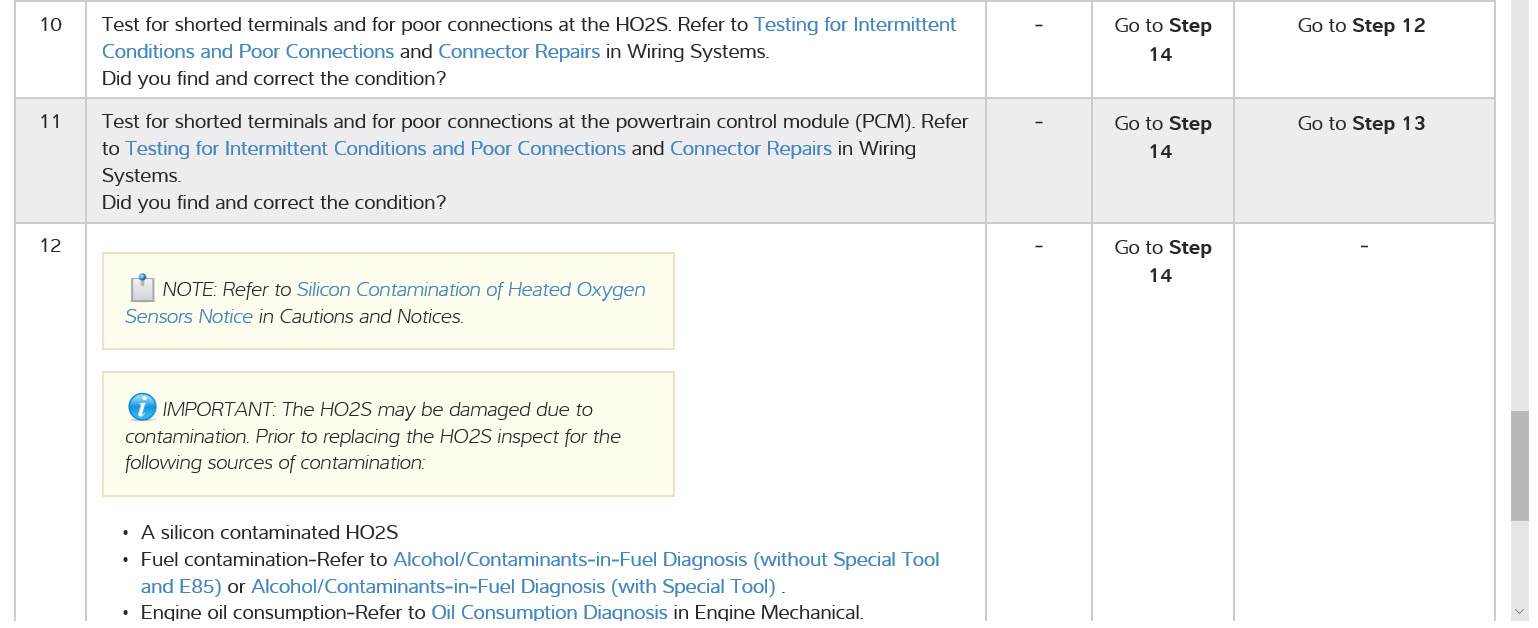Image resolution: width=1538 pixels, height=628 pixels.
Task: Click the scroll down arrow
Action: (1519, 609)
